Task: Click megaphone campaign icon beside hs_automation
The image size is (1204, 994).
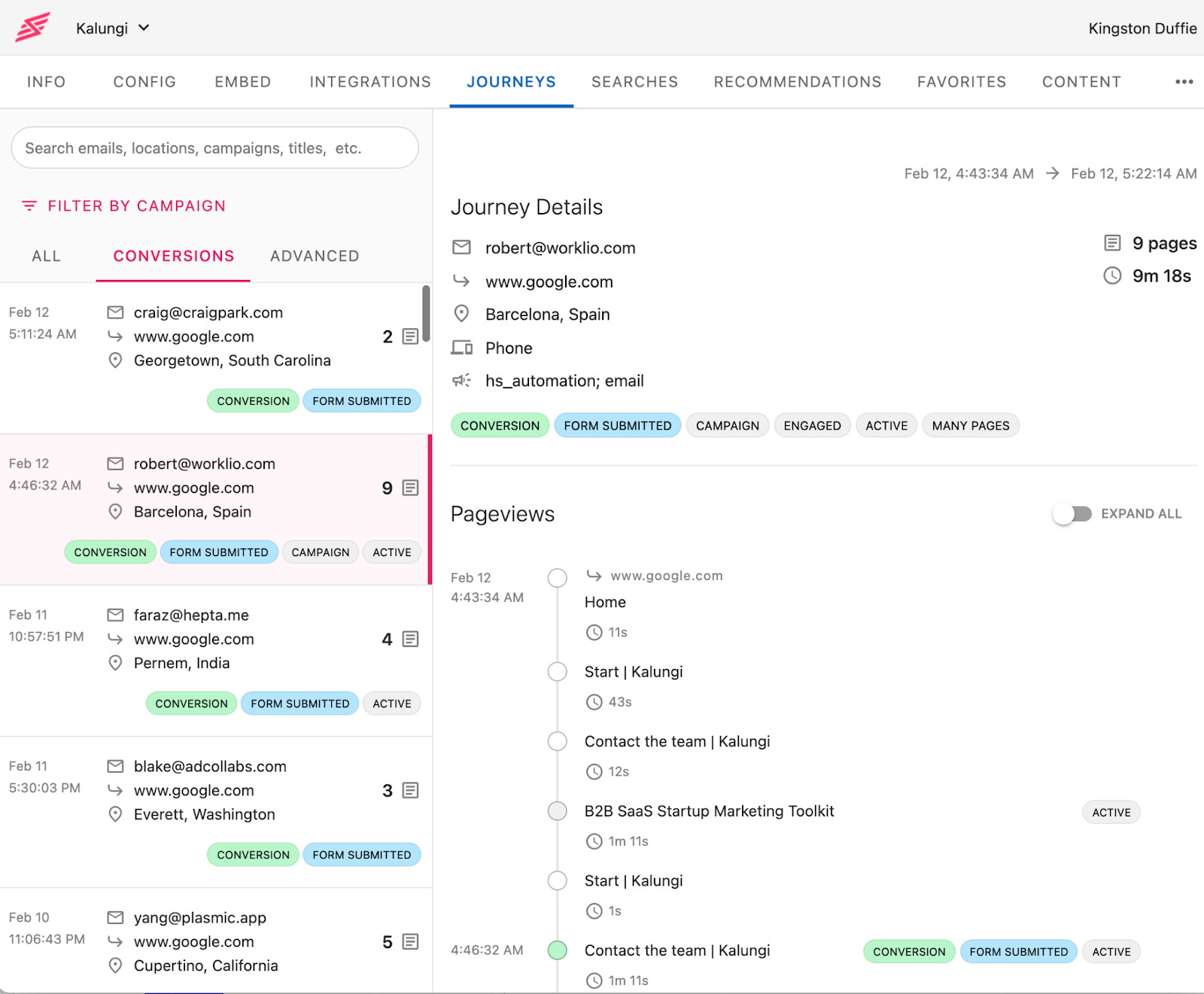Action: pyautogui.click(x=461, y=381)
